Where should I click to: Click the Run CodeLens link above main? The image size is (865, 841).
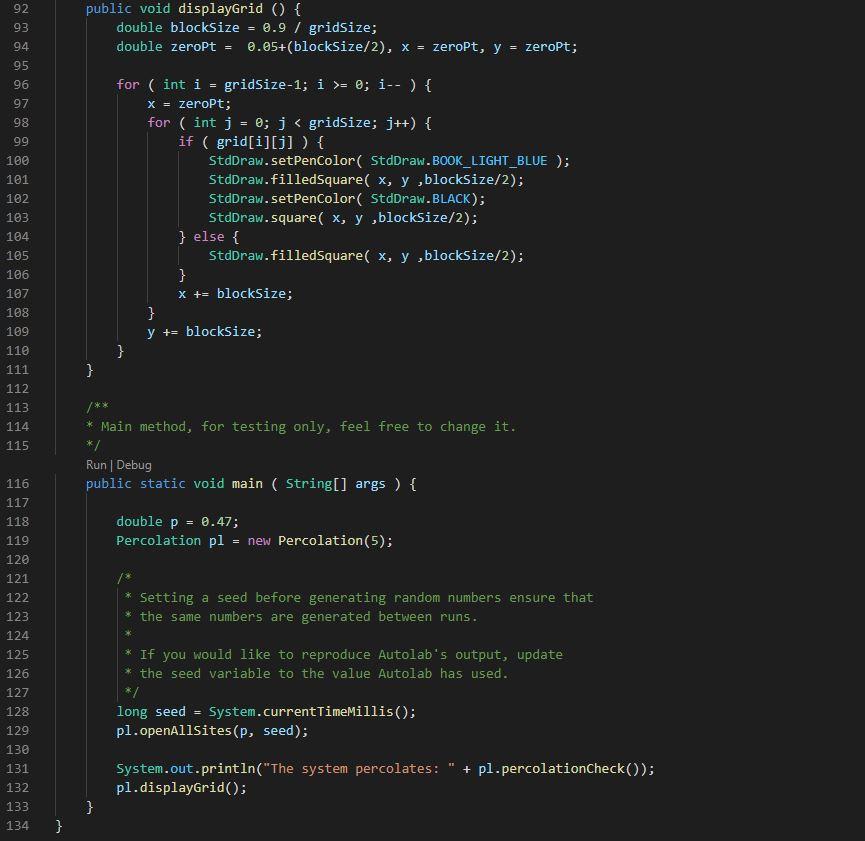coord(96,465)
